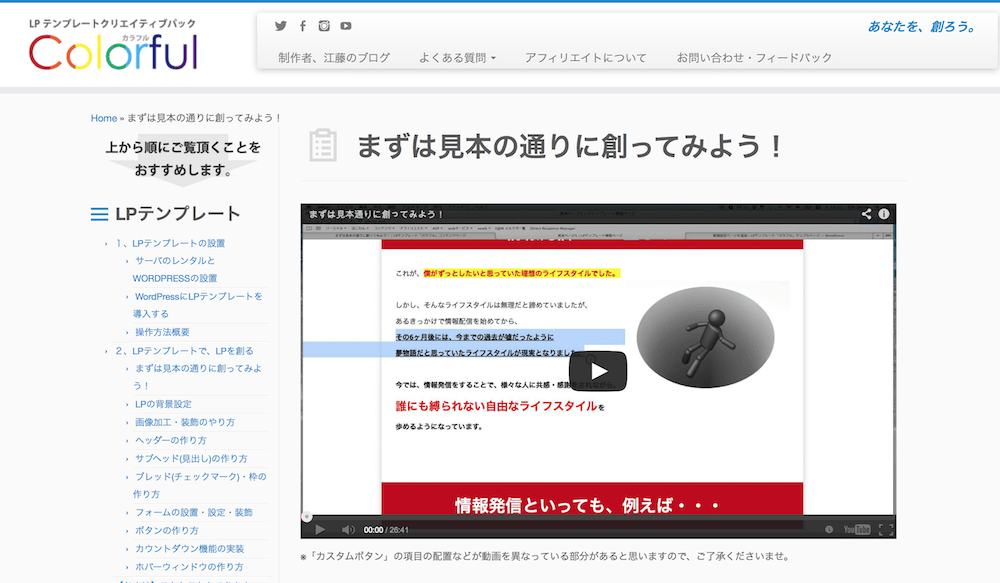Click the video info icon

click(884, 214)
